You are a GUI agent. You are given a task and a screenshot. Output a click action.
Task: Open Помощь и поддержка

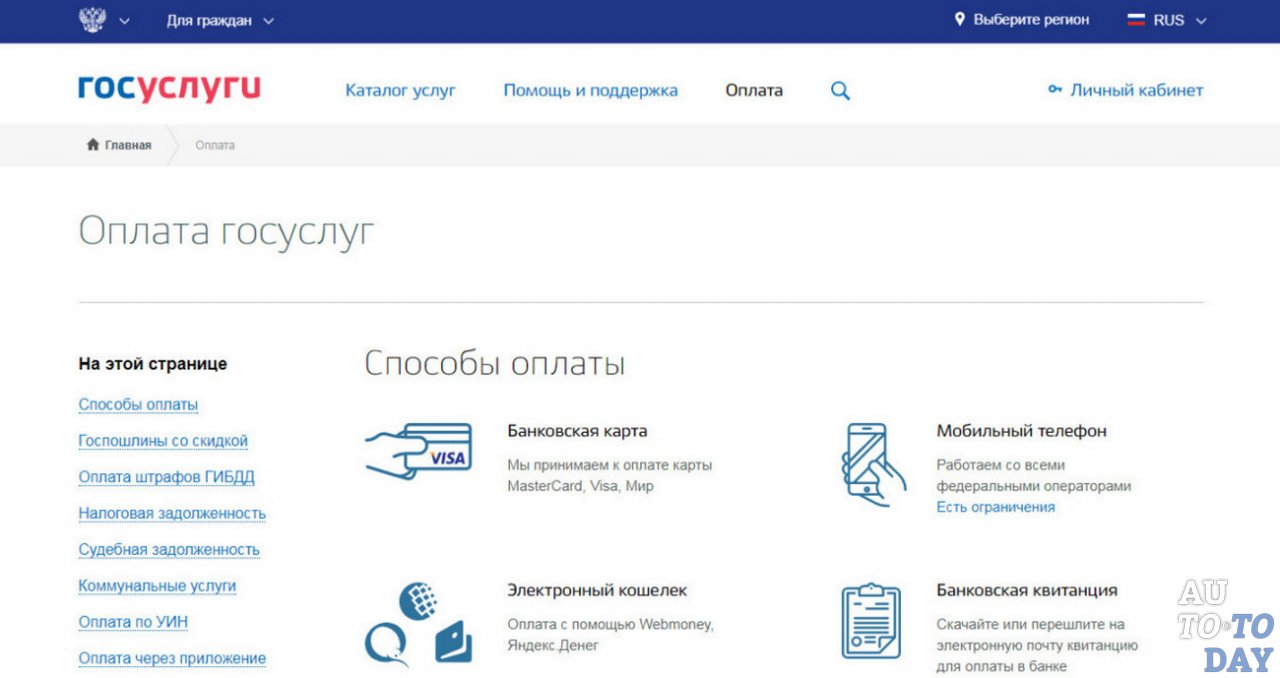[x=590, y=90]
